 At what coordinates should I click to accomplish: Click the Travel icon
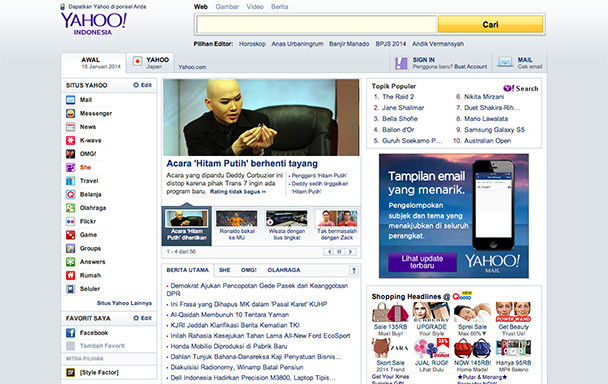click(71, 181)
